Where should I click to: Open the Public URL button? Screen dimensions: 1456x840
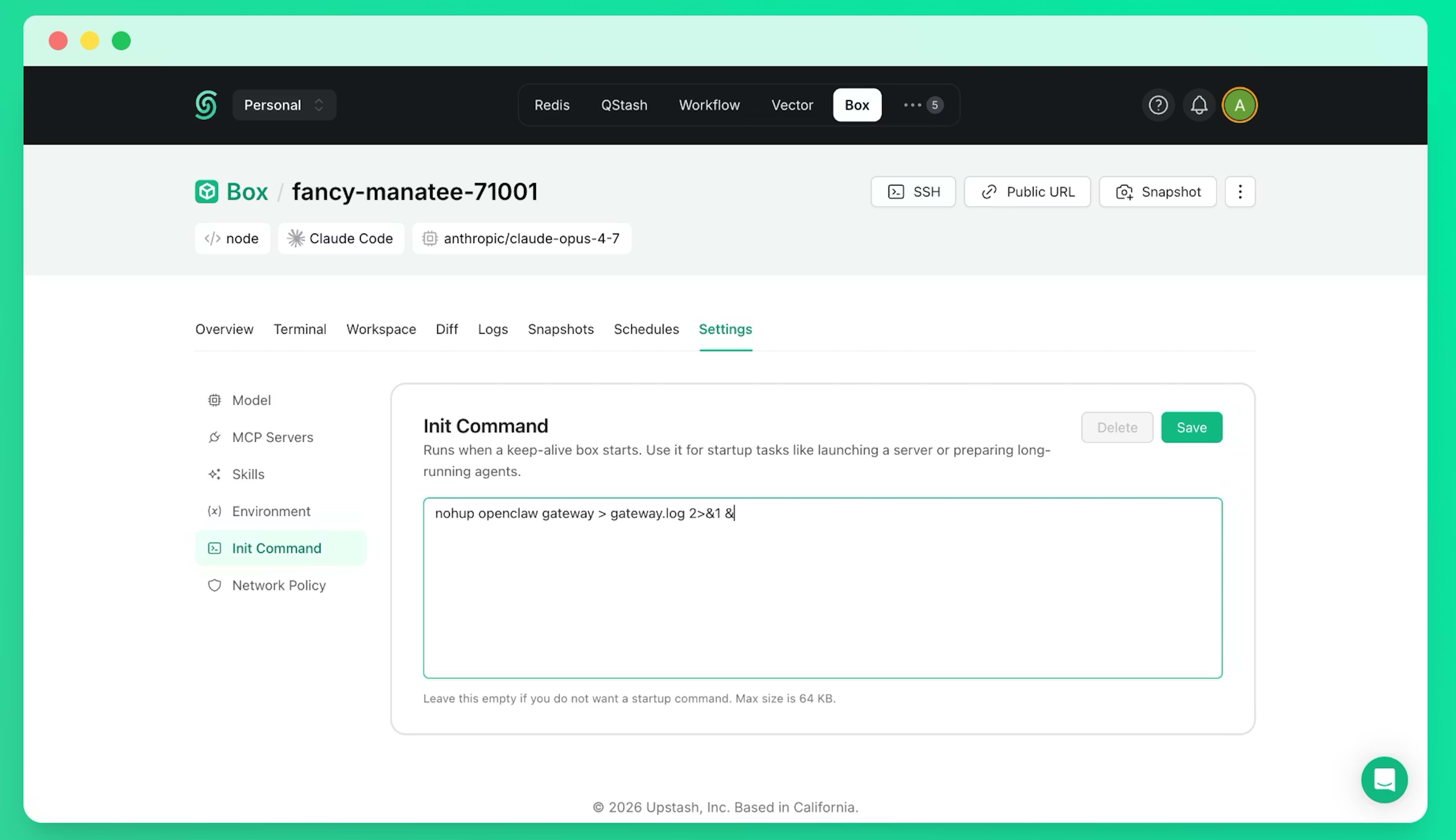1027,192
